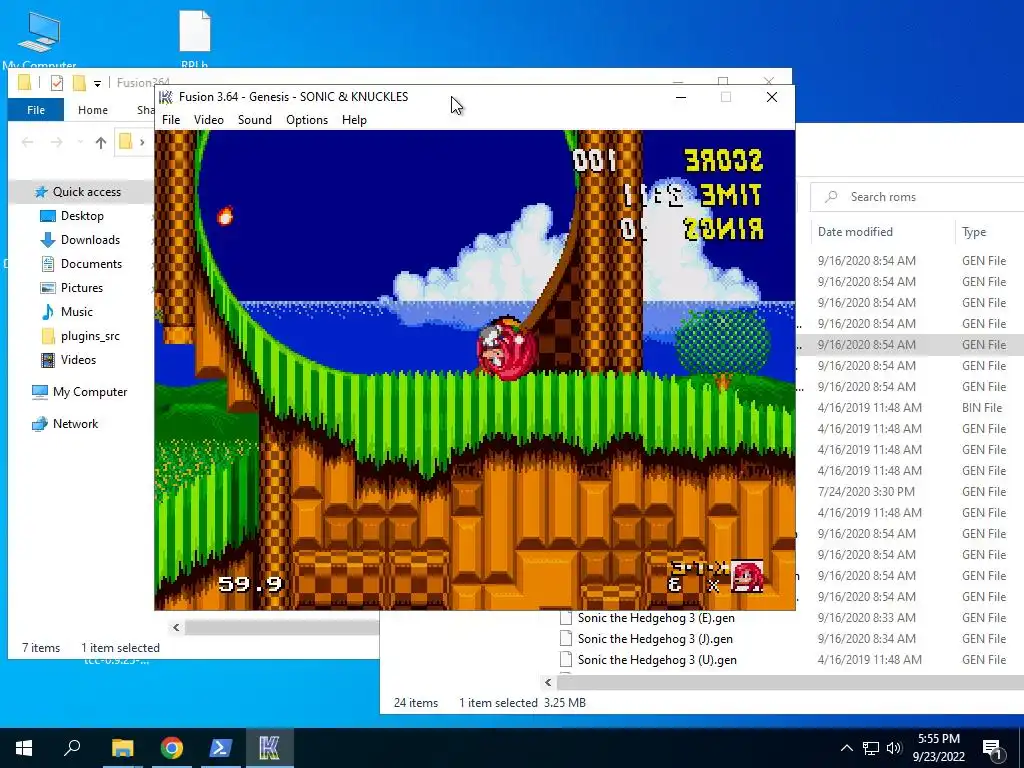Open the recent locations dropdown arrow
The height and width of the screenshot is (768, 1024).
[80, 142]
